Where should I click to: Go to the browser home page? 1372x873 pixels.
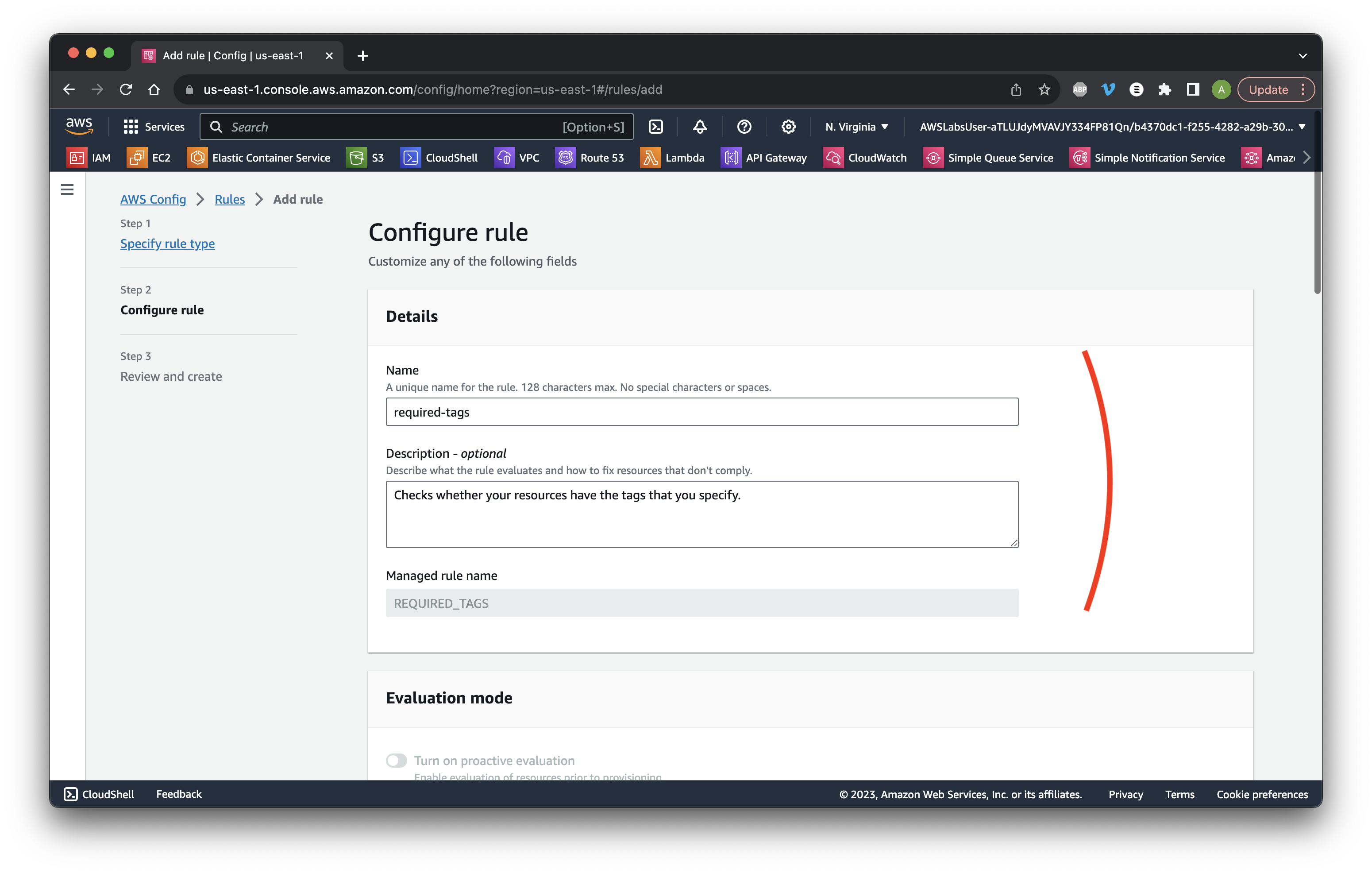point(154,89)
